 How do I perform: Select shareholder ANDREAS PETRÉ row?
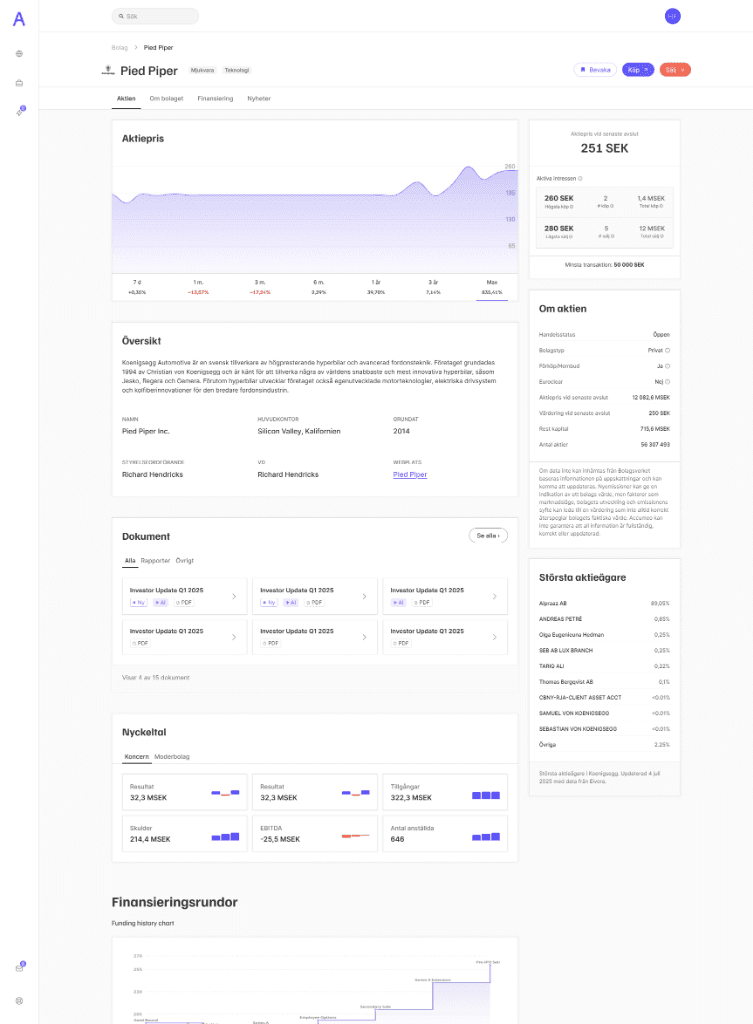tap(604, 619)
